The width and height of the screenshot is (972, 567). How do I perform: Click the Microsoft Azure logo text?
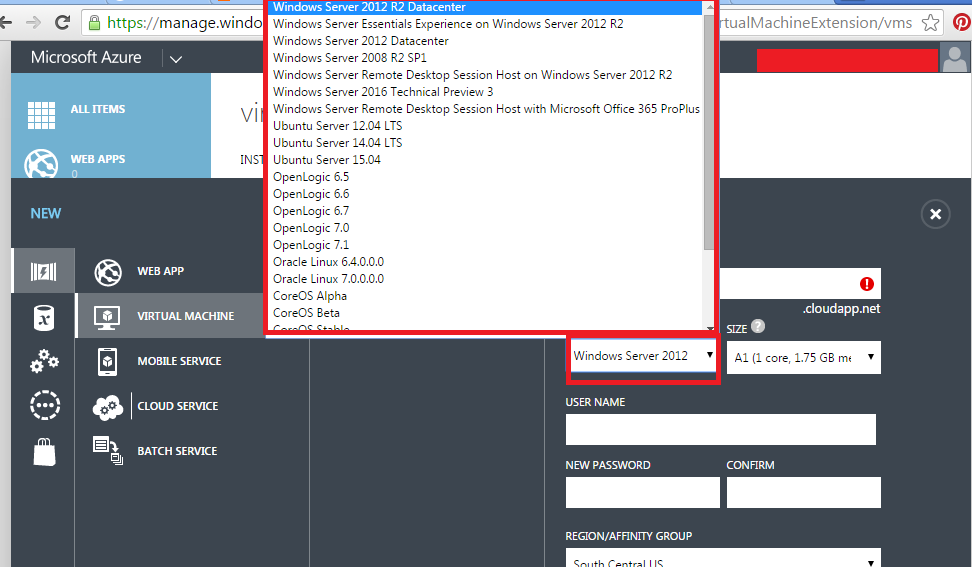pos(86,58)
